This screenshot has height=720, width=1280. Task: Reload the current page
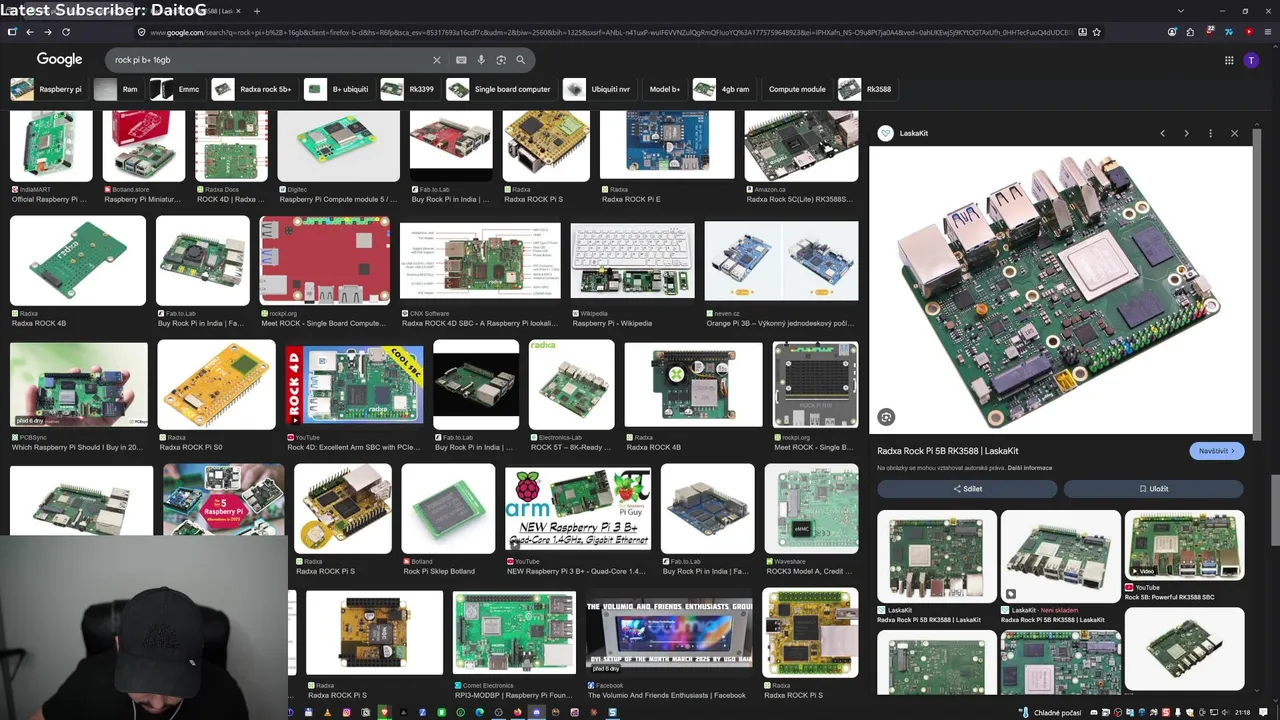[x=66, y=32]
